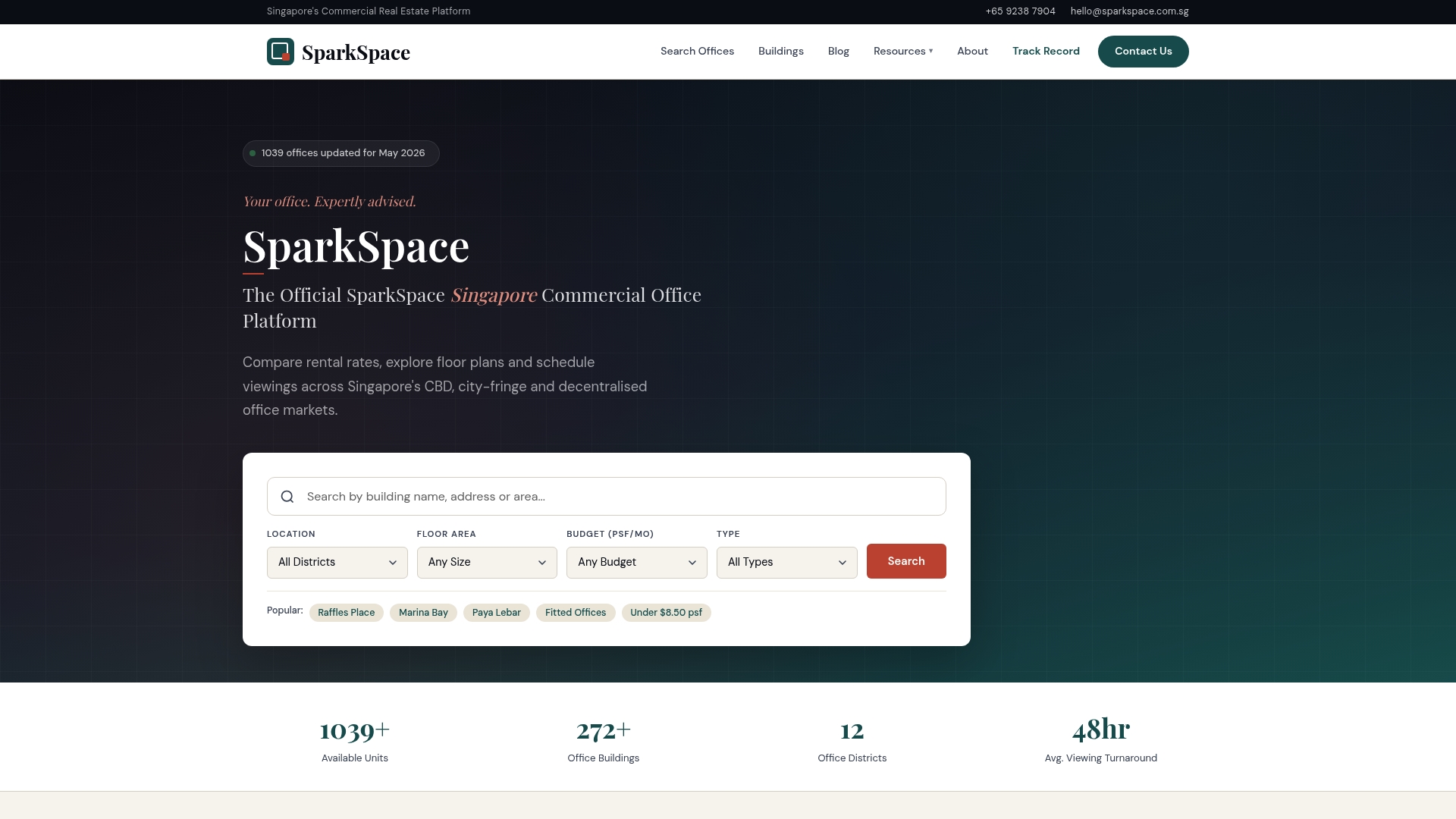Image resolution: width=1456 pixels, height=819 pixels.
Task: Open the Resources menu arrow
Action: click(x=931, y=52)
